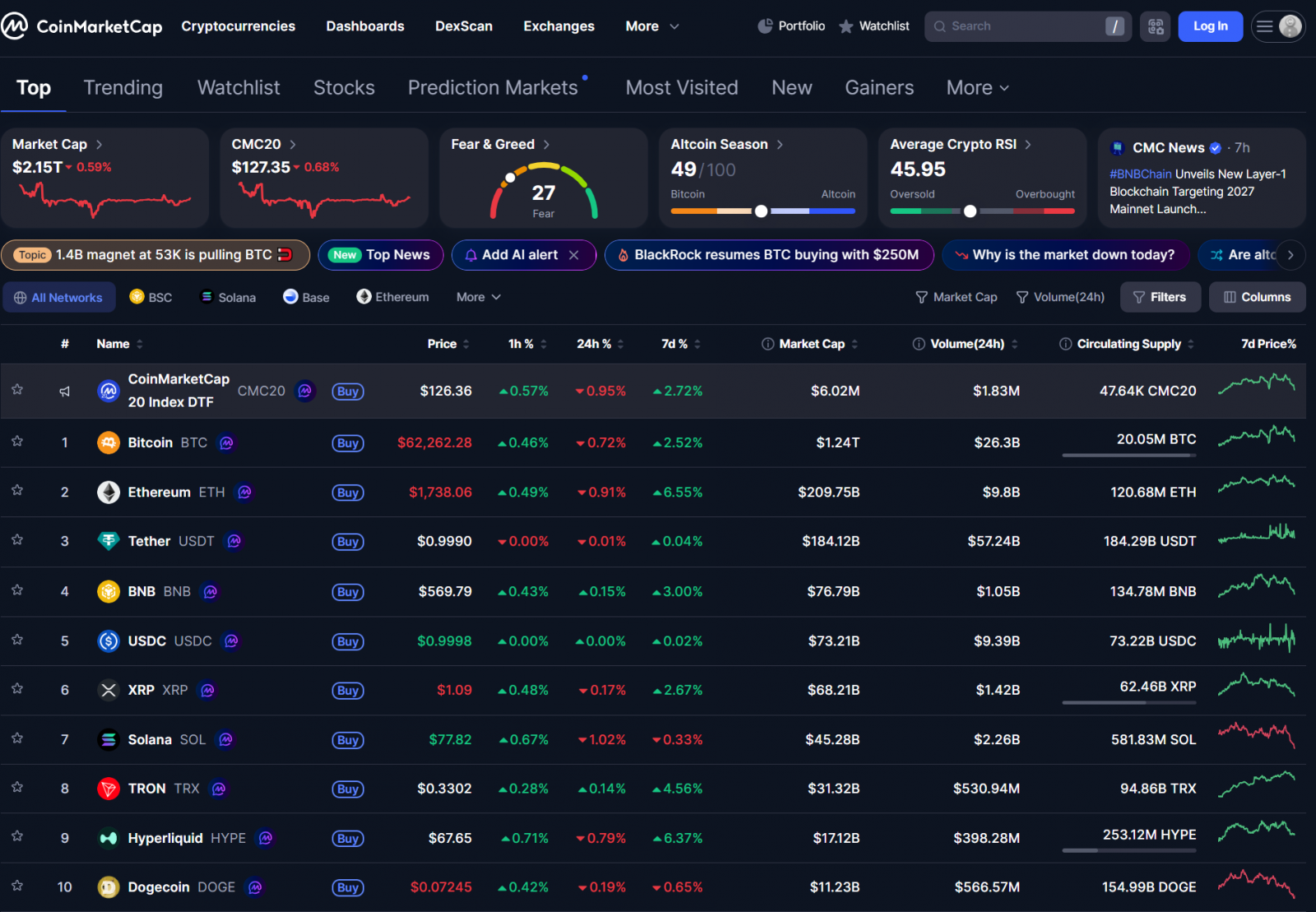Open TRON coin logo
This screenshot has width=1316, height=912.
[109, 789]
